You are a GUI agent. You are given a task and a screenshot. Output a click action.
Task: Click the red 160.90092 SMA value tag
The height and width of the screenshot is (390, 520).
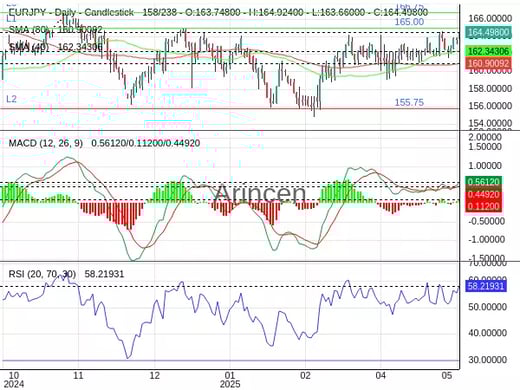click(x=488, y=63)
